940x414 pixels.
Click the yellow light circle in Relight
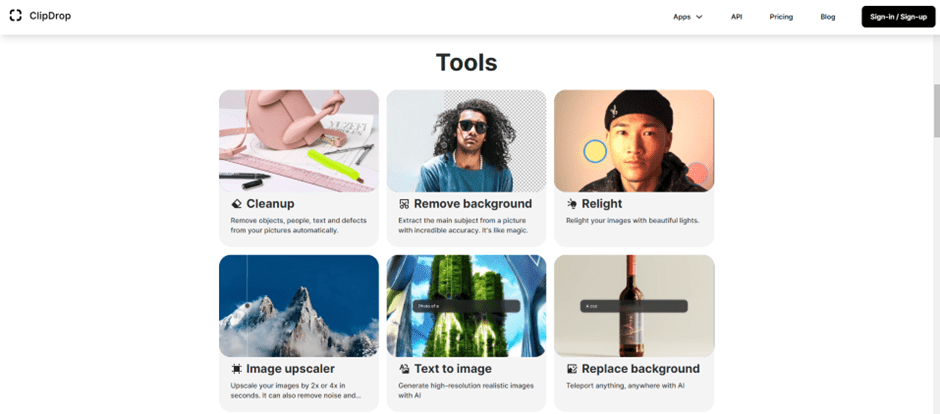click(595, 152)
